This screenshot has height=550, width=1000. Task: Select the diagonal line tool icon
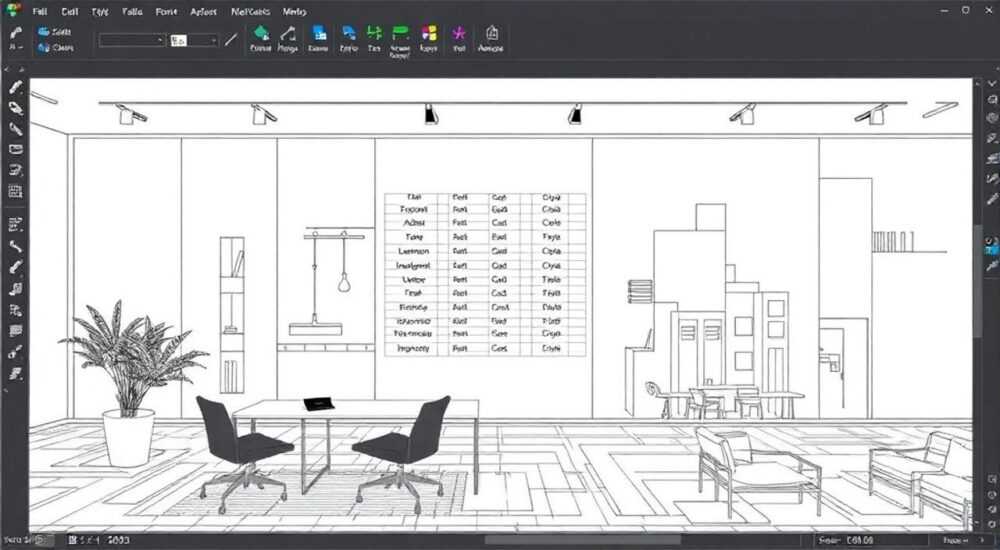231,40
